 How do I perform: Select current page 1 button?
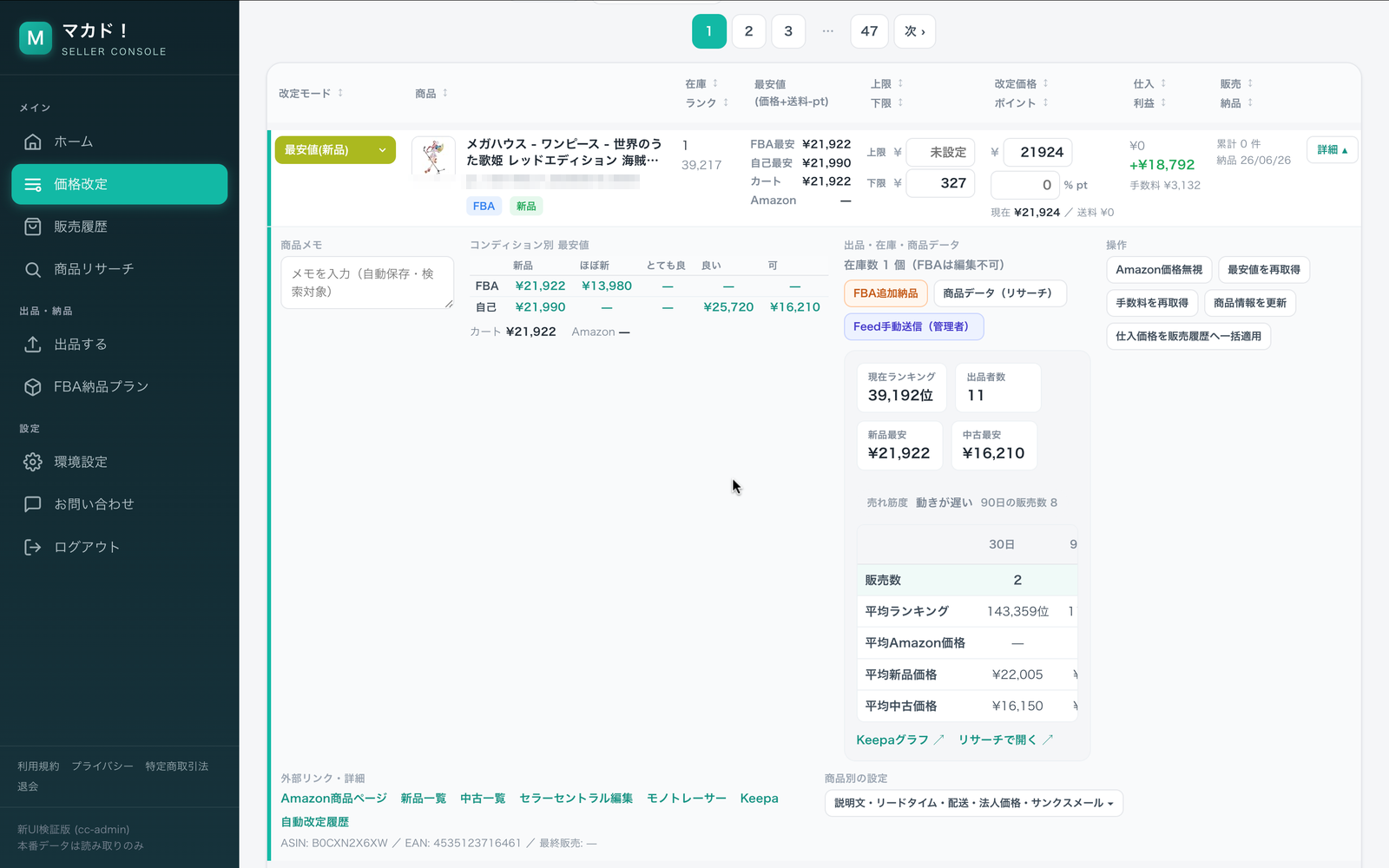click(x=709, y=31)
